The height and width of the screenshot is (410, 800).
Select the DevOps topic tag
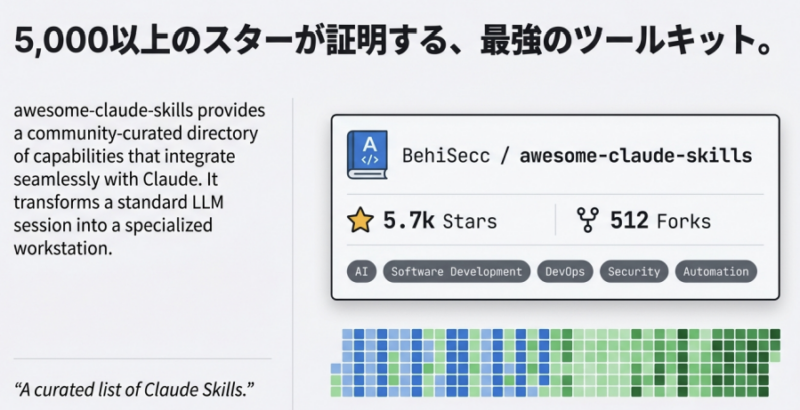tap(567, 271)
